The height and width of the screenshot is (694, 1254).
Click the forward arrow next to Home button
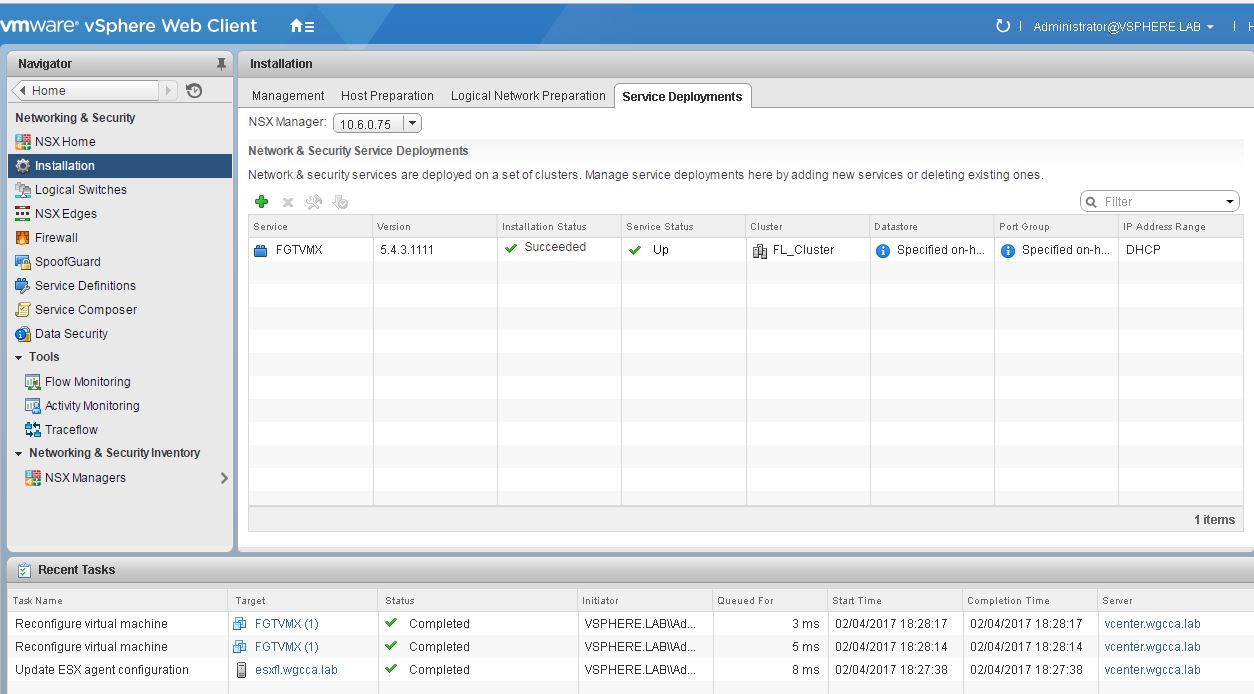pos(168,90)
